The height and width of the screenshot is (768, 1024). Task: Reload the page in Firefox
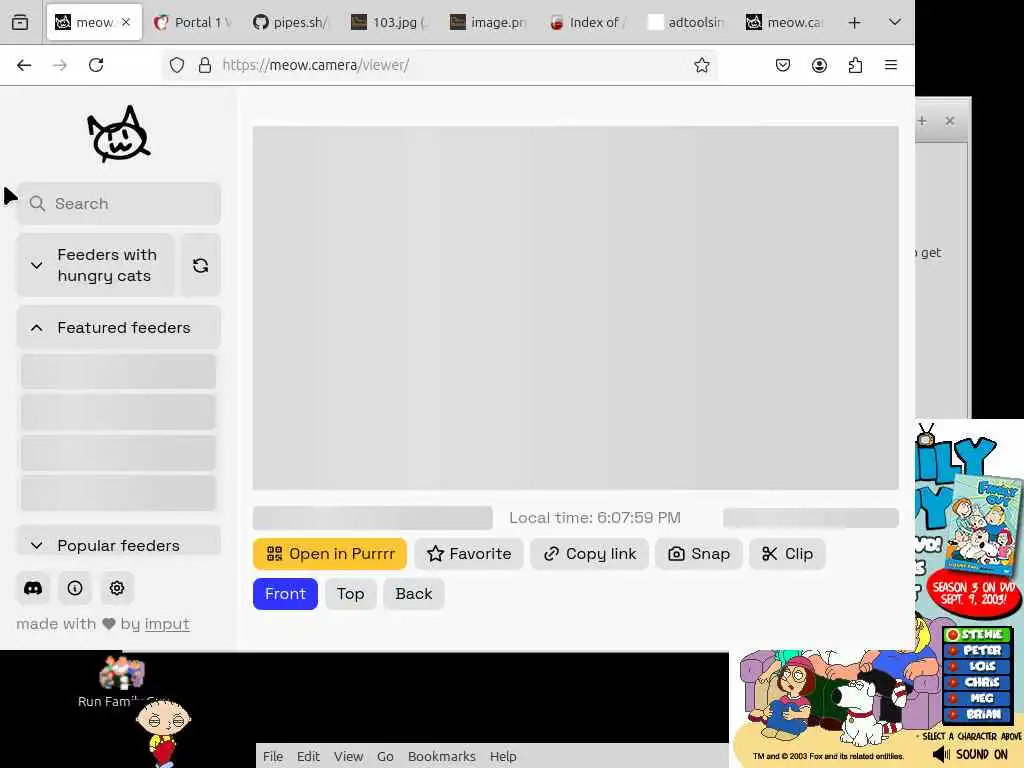click(x=96, y=65)
